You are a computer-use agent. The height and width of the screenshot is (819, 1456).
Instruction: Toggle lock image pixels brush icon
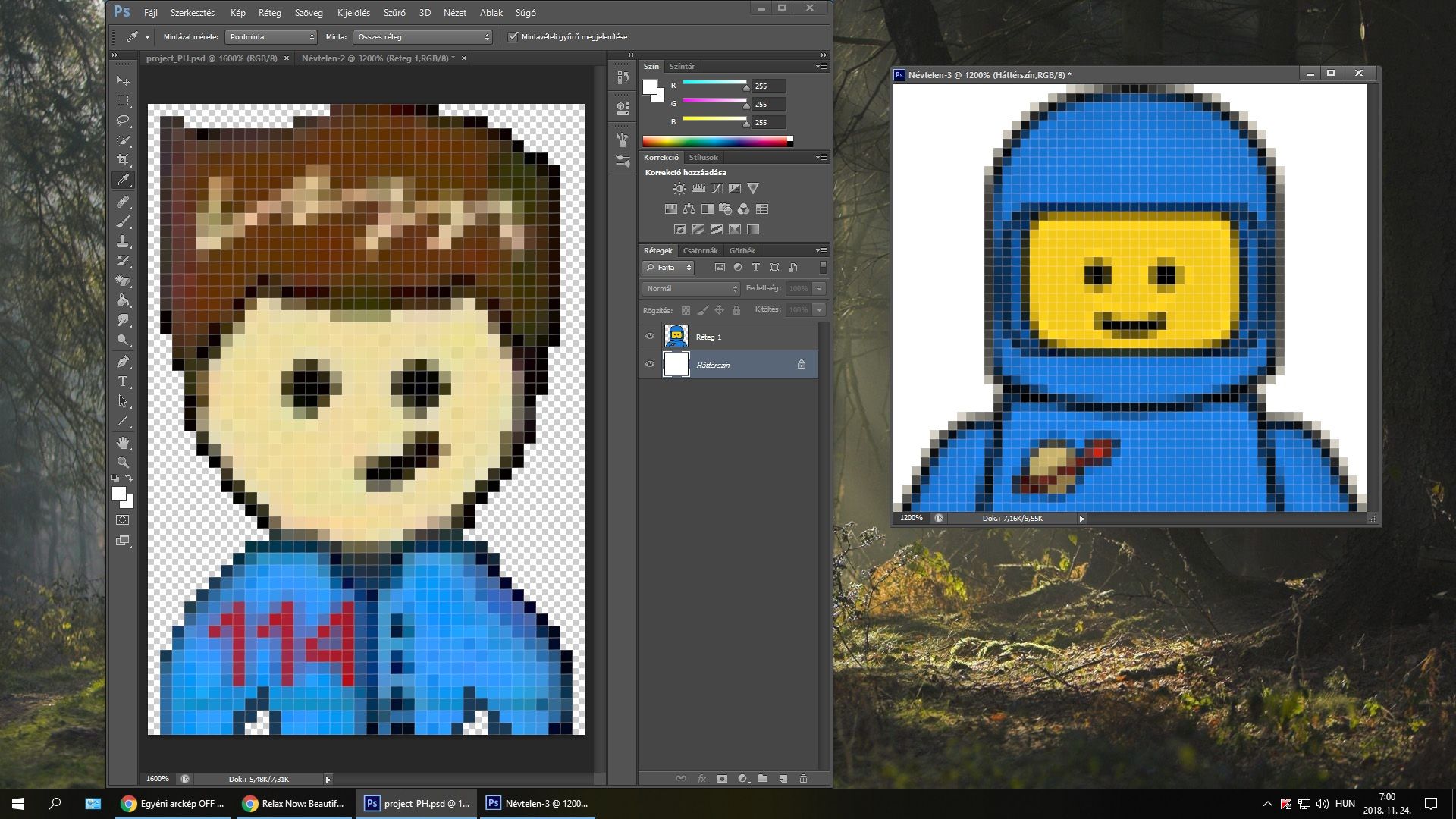tap(703, 310)
